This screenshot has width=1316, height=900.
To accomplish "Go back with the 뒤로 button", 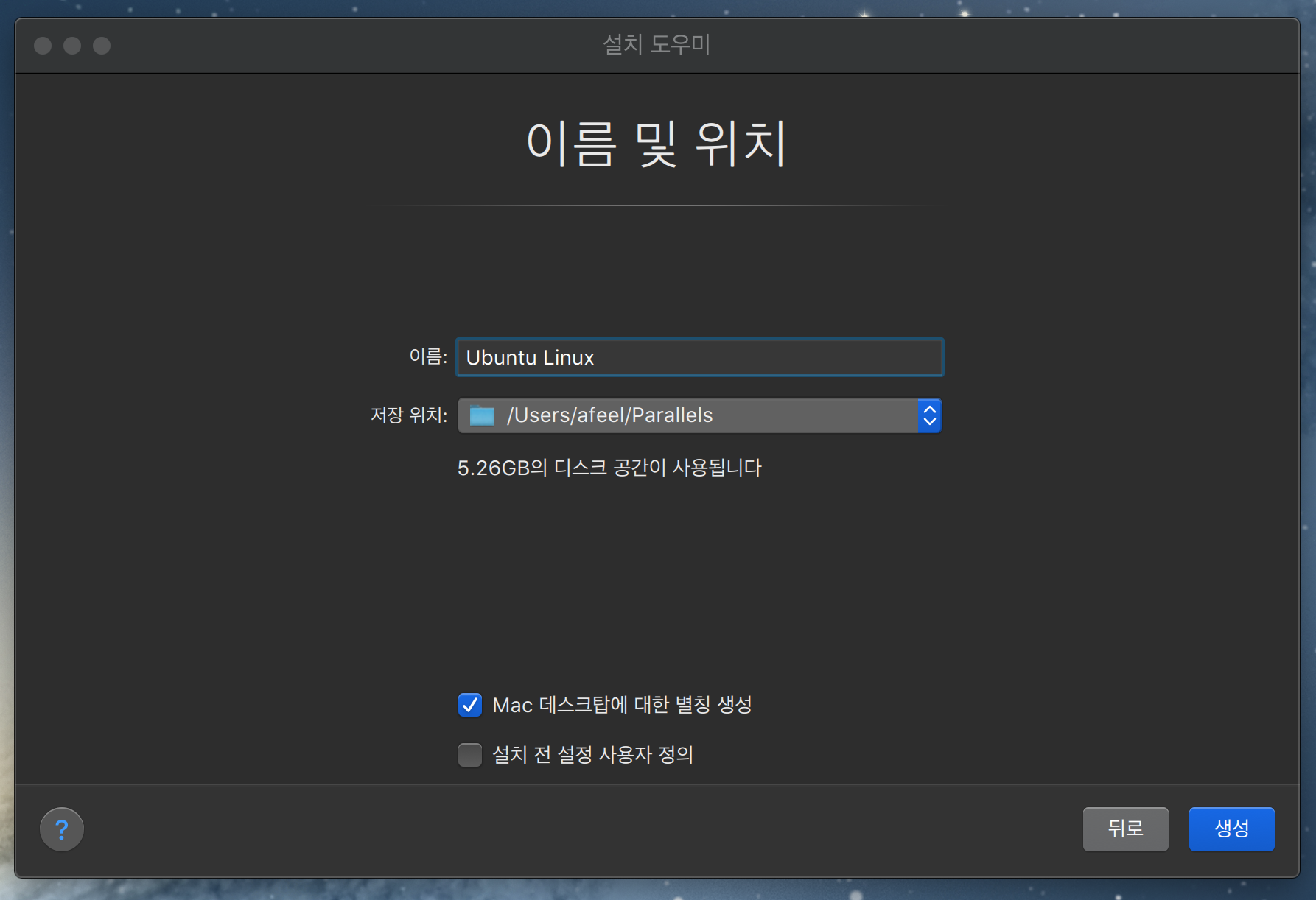I will click(x=1125, y=829).
